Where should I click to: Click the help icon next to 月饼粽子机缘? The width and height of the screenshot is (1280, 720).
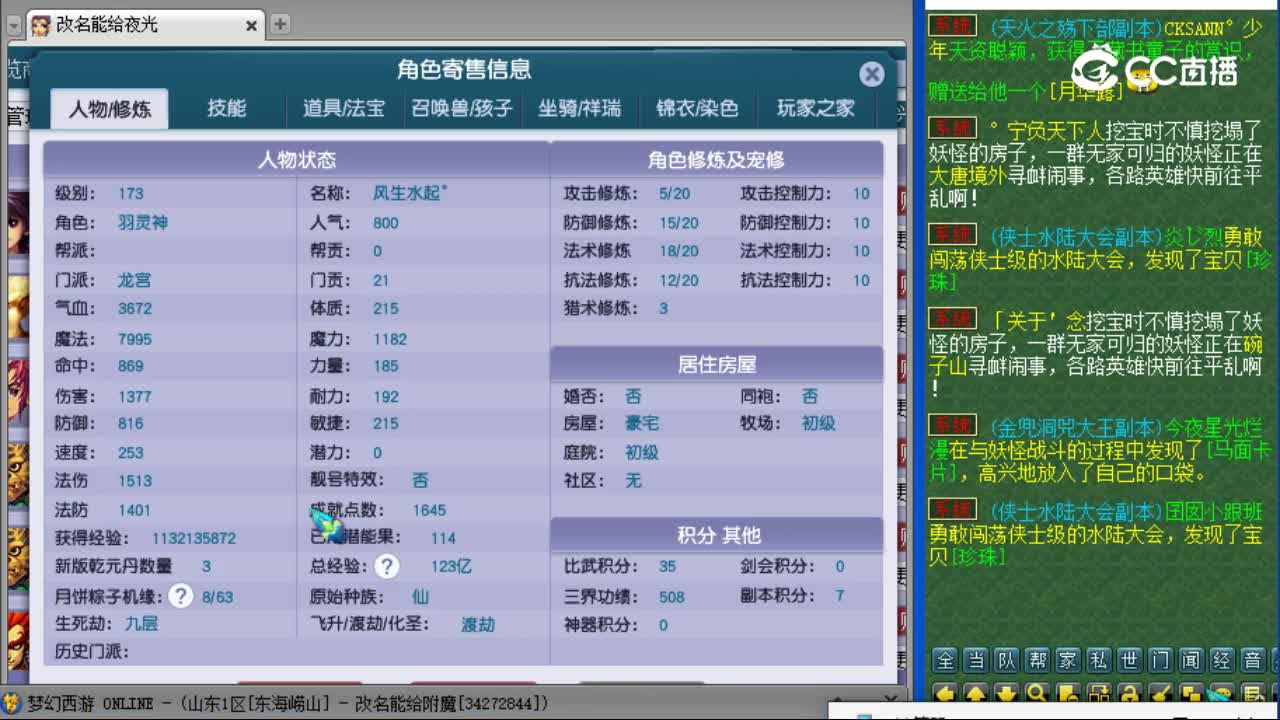(180, 597)
